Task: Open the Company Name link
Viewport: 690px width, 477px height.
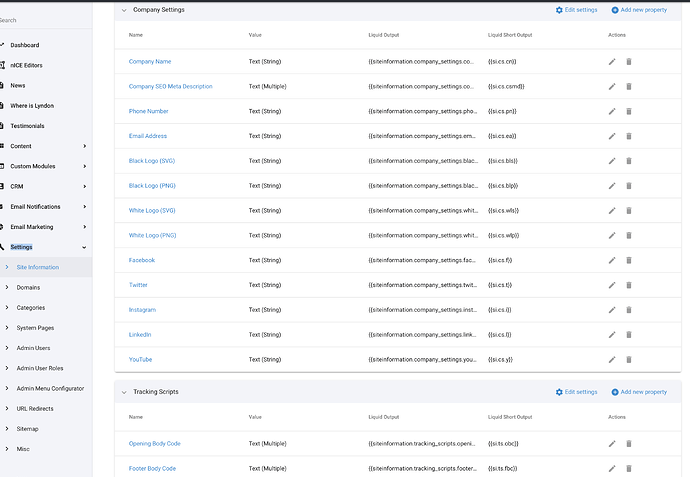Action: point(150,62)
